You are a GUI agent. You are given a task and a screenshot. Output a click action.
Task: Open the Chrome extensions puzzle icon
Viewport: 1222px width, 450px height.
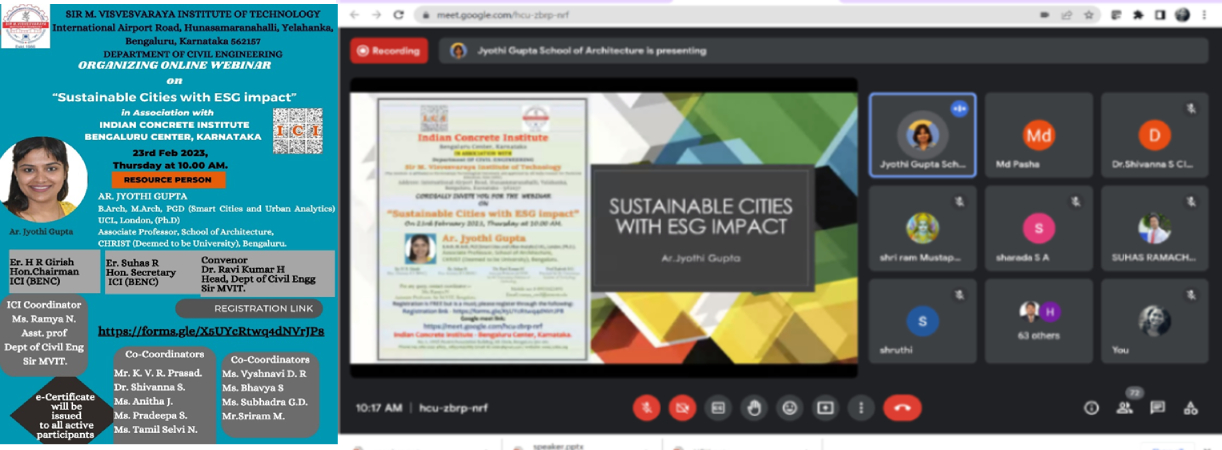1138,15
